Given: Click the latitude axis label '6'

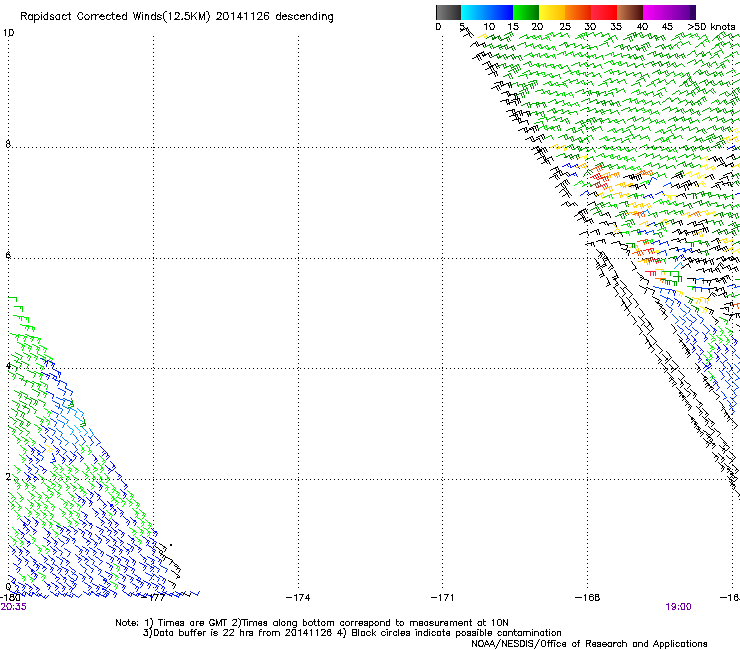Looking at the screenshot, I should pos(8,255).
